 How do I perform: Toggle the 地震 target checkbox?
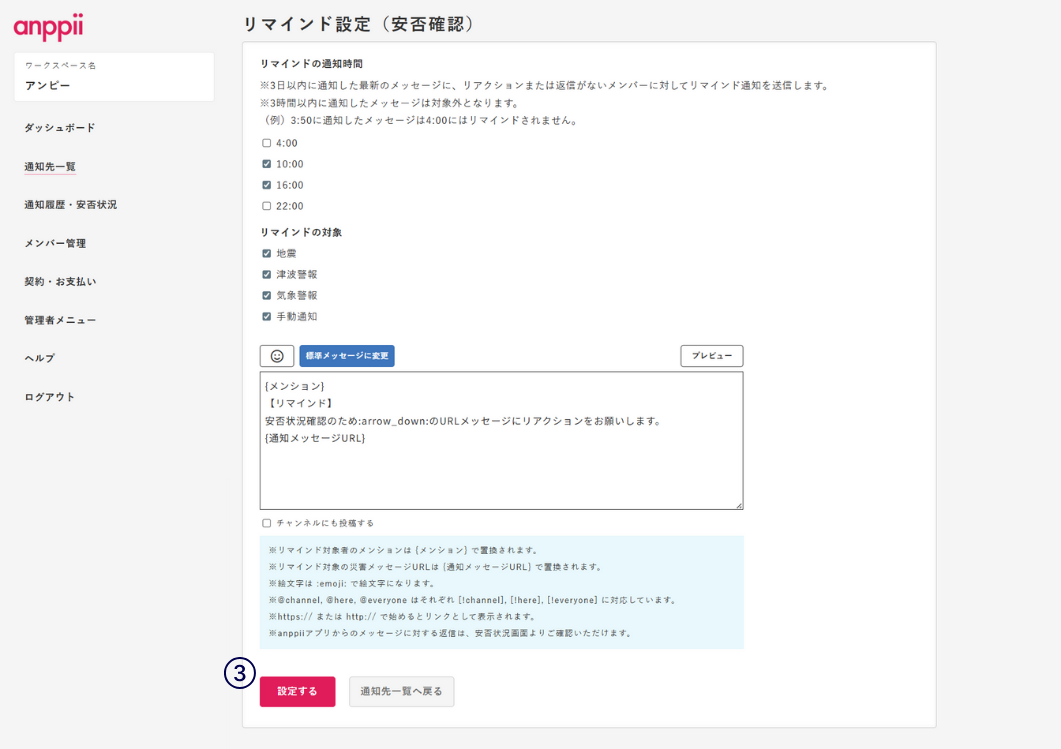point(267,253)
